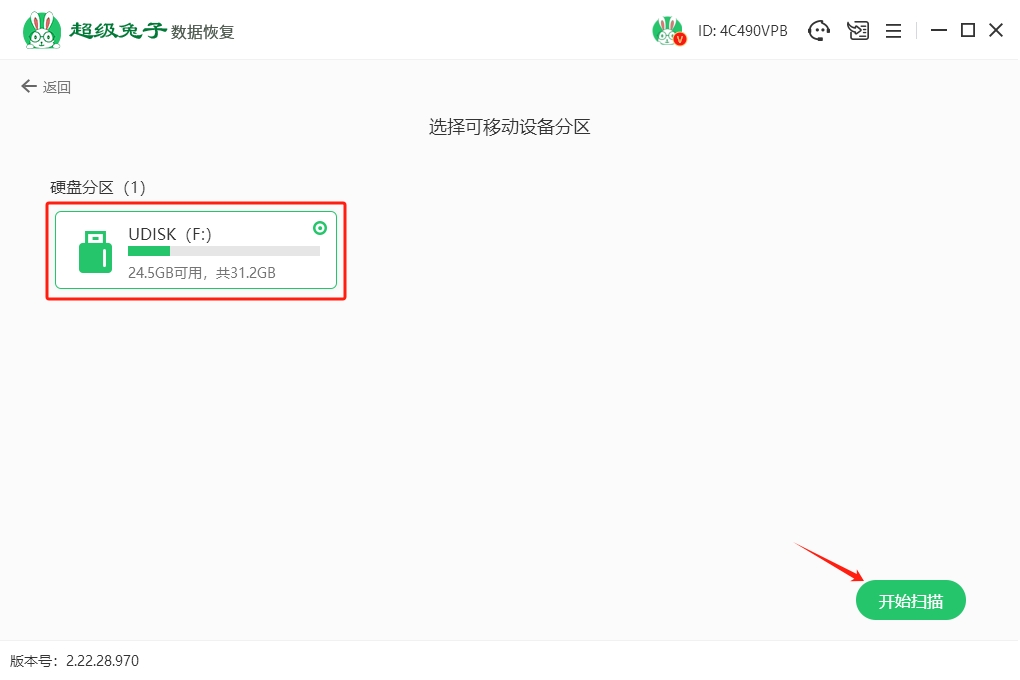Select the UDISK (F:) partition name
Screen dimensions: 1020x680
click(x=170, y=234)
